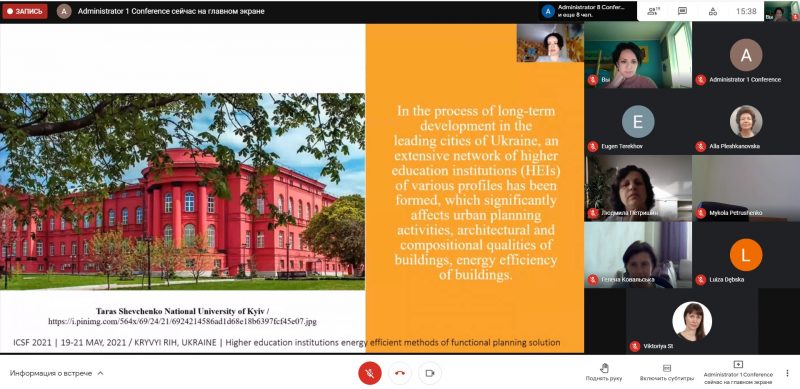This screenshot has width=800, height=389.
Task: Toggle the camera video button
Action: click(430, 373)
